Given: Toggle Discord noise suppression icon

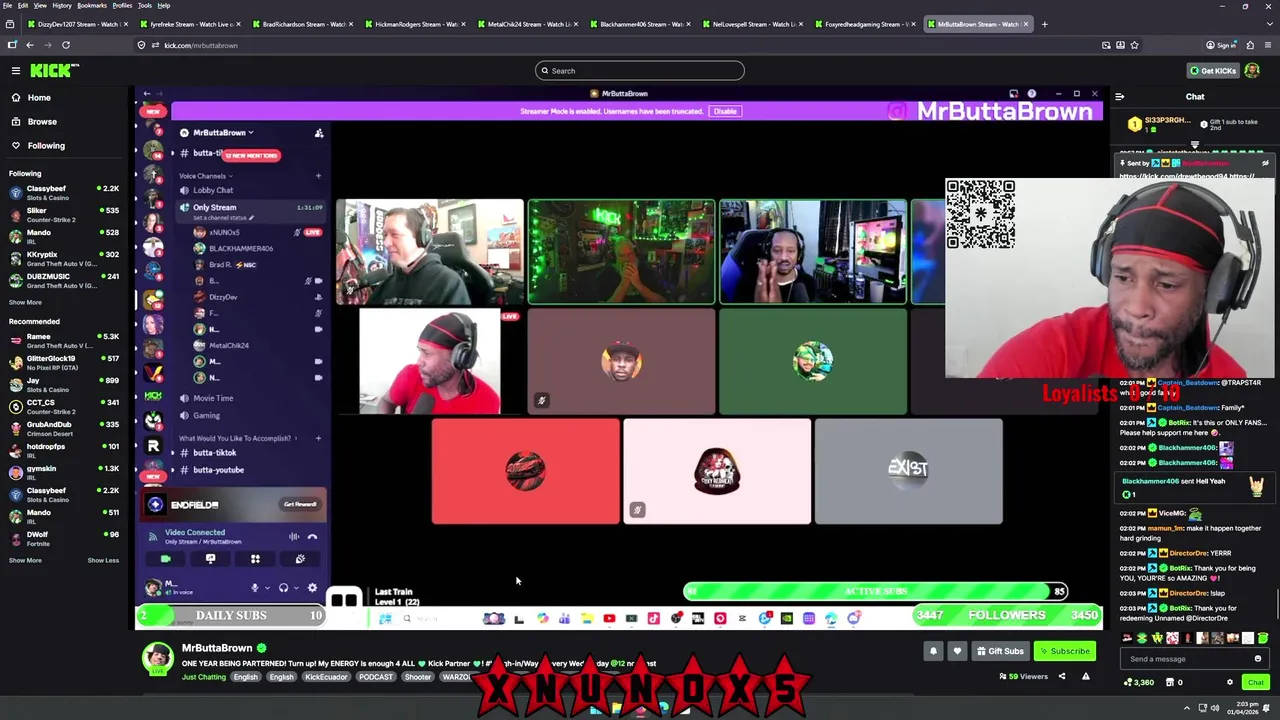Looking at the screenshot, I should click(294, 537).
